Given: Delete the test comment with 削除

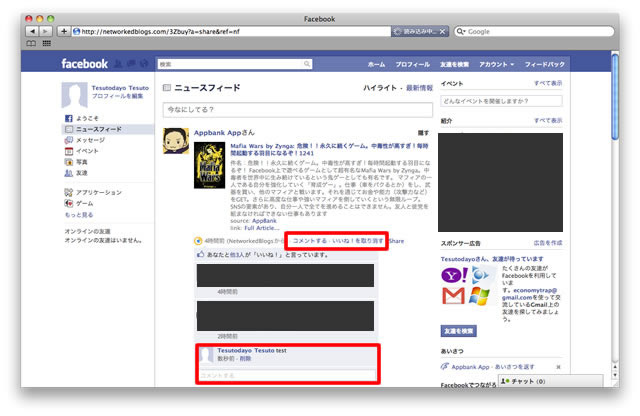Looking at the screenshot, I should [x=245, y=358].
